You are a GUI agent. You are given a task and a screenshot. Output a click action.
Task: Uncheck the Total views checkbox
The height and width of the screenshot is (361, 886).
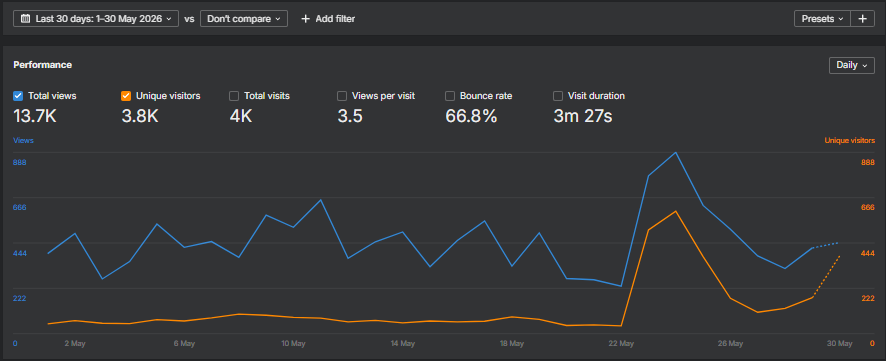click(18, 96)
